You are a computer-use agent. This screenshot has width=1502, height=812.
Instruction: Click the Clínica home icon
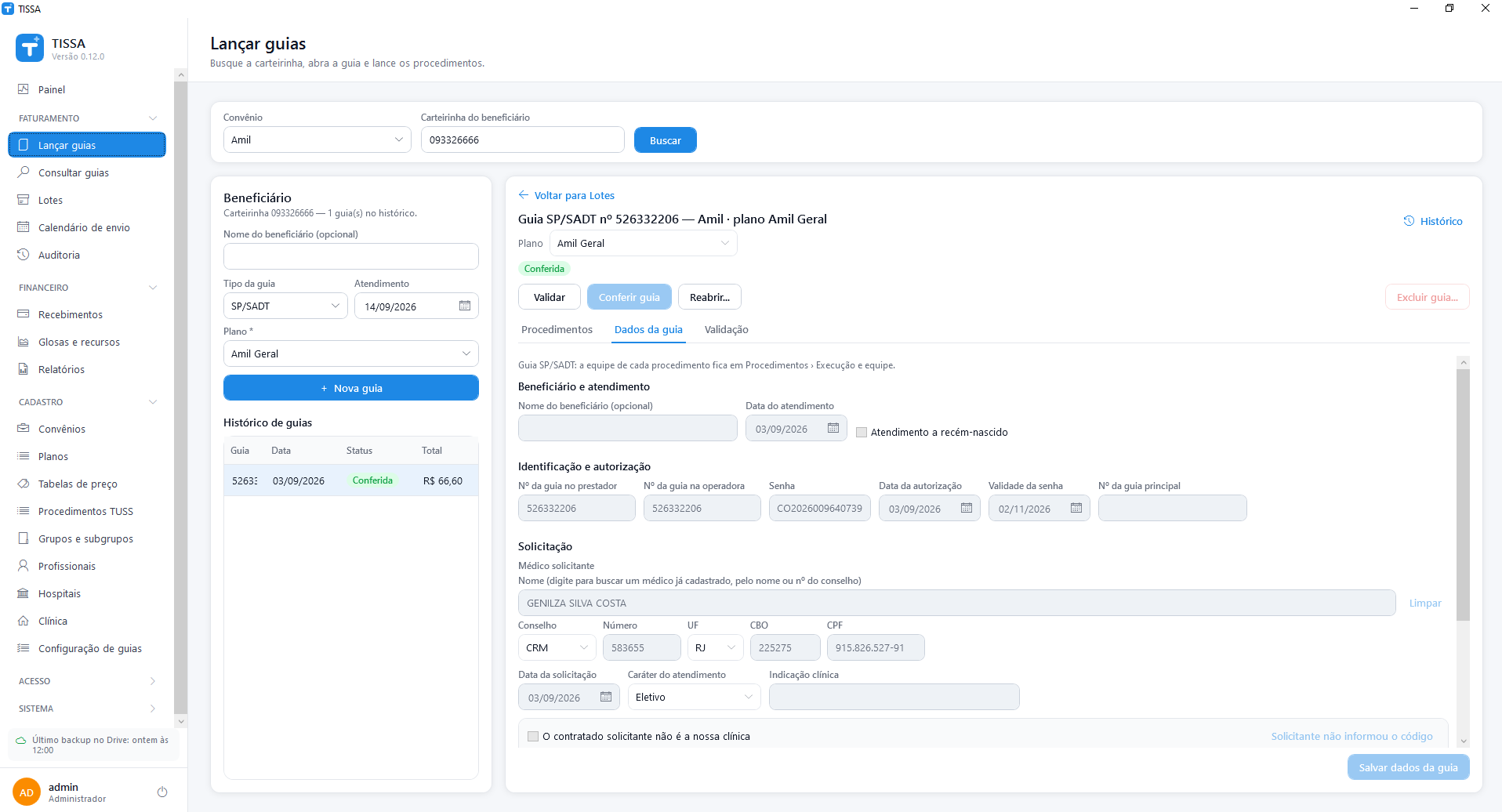click(x=24, y=621)
